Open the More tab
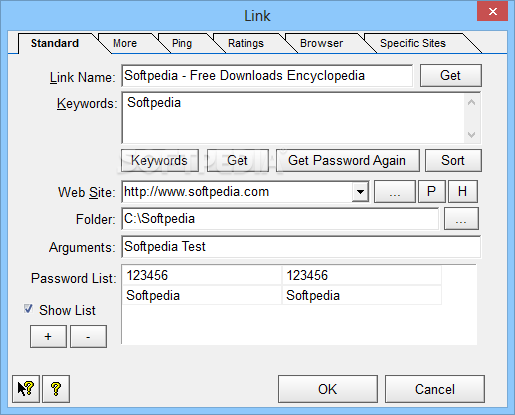 pos(125,43)
